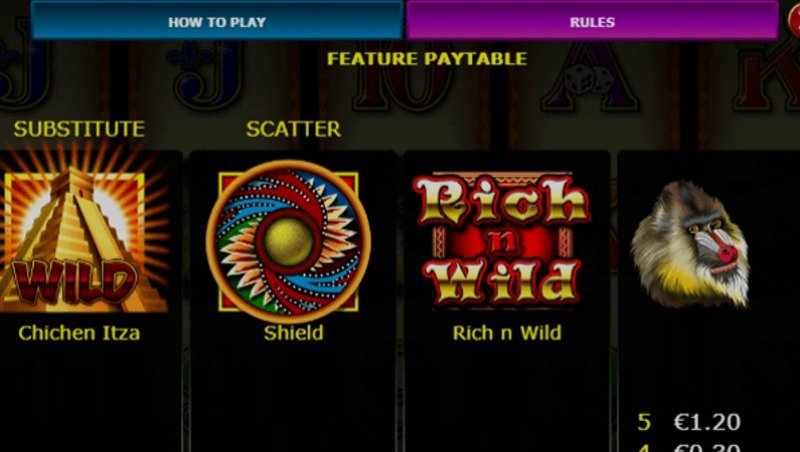Close the paytable with the red button

pos(794,20)
